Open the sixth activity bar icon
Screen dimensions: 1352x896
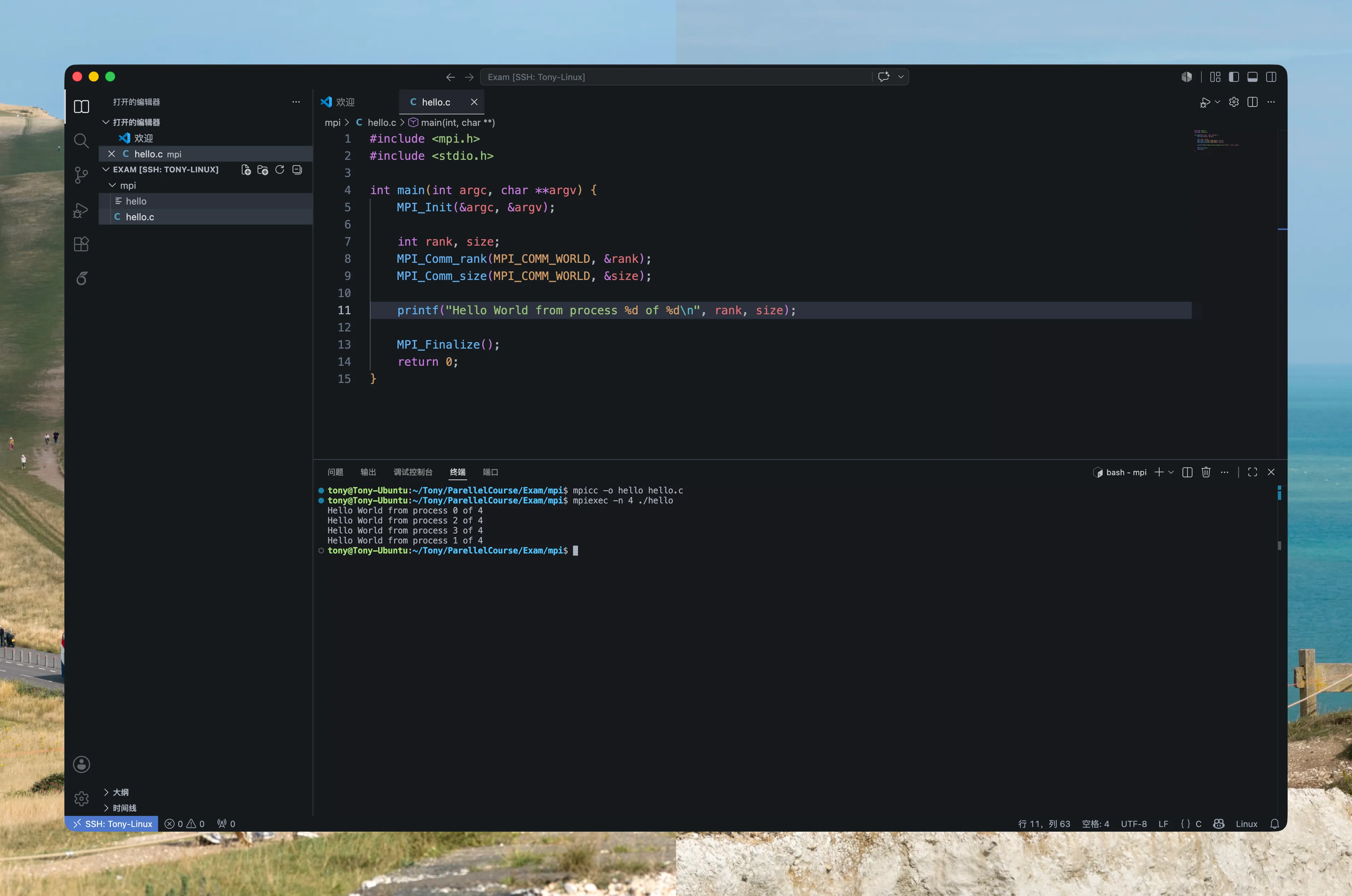coord(82,278)
